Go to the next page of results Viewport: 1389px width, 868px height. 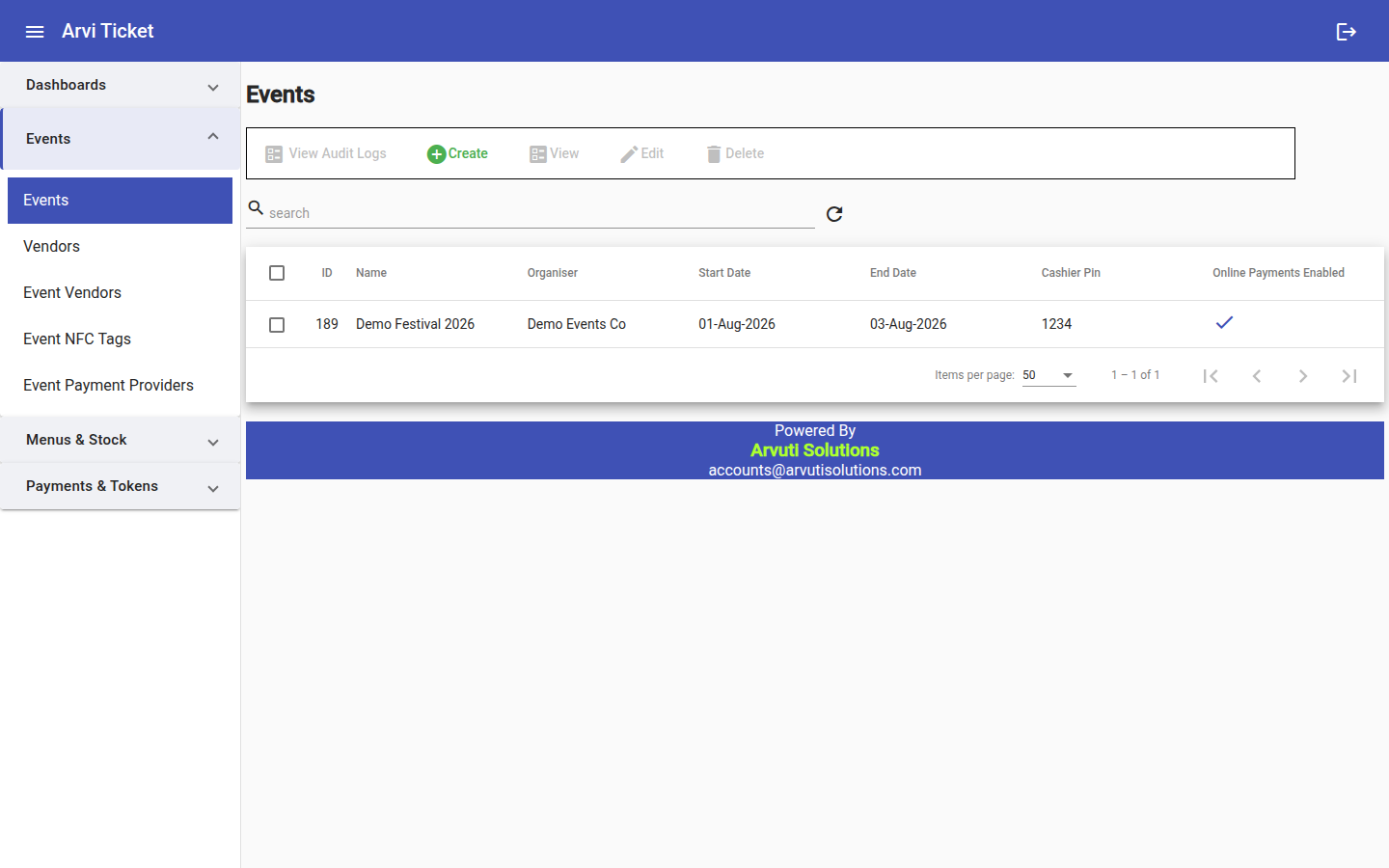tap(1303, 376)
